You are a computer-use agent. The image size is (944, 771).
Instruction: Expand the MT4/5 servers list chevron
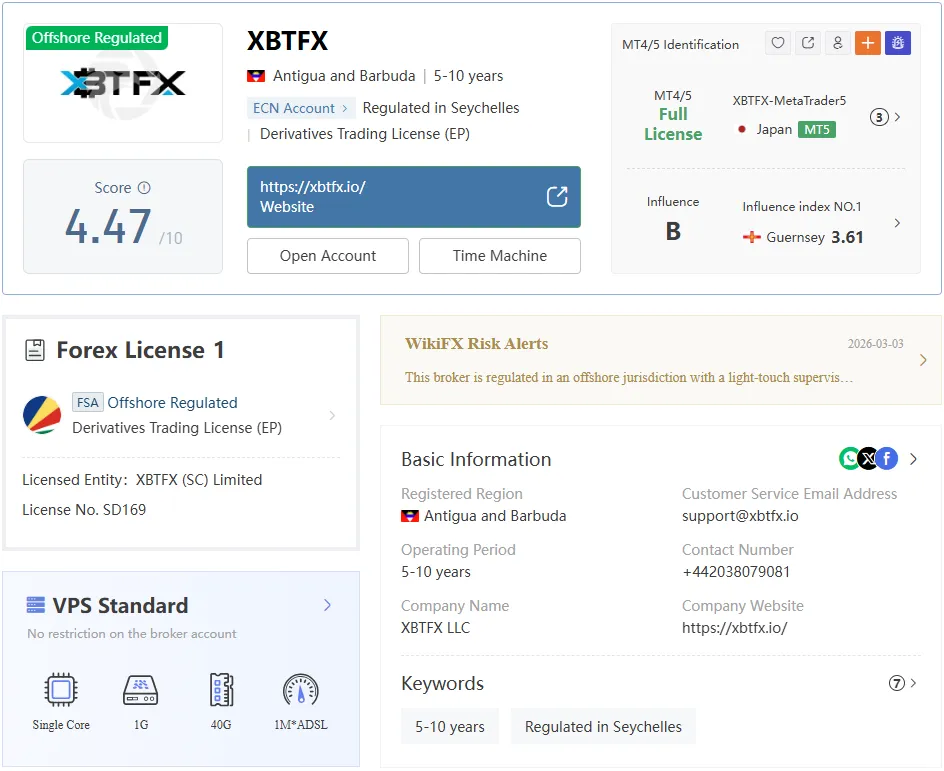[x=897, y=117]
